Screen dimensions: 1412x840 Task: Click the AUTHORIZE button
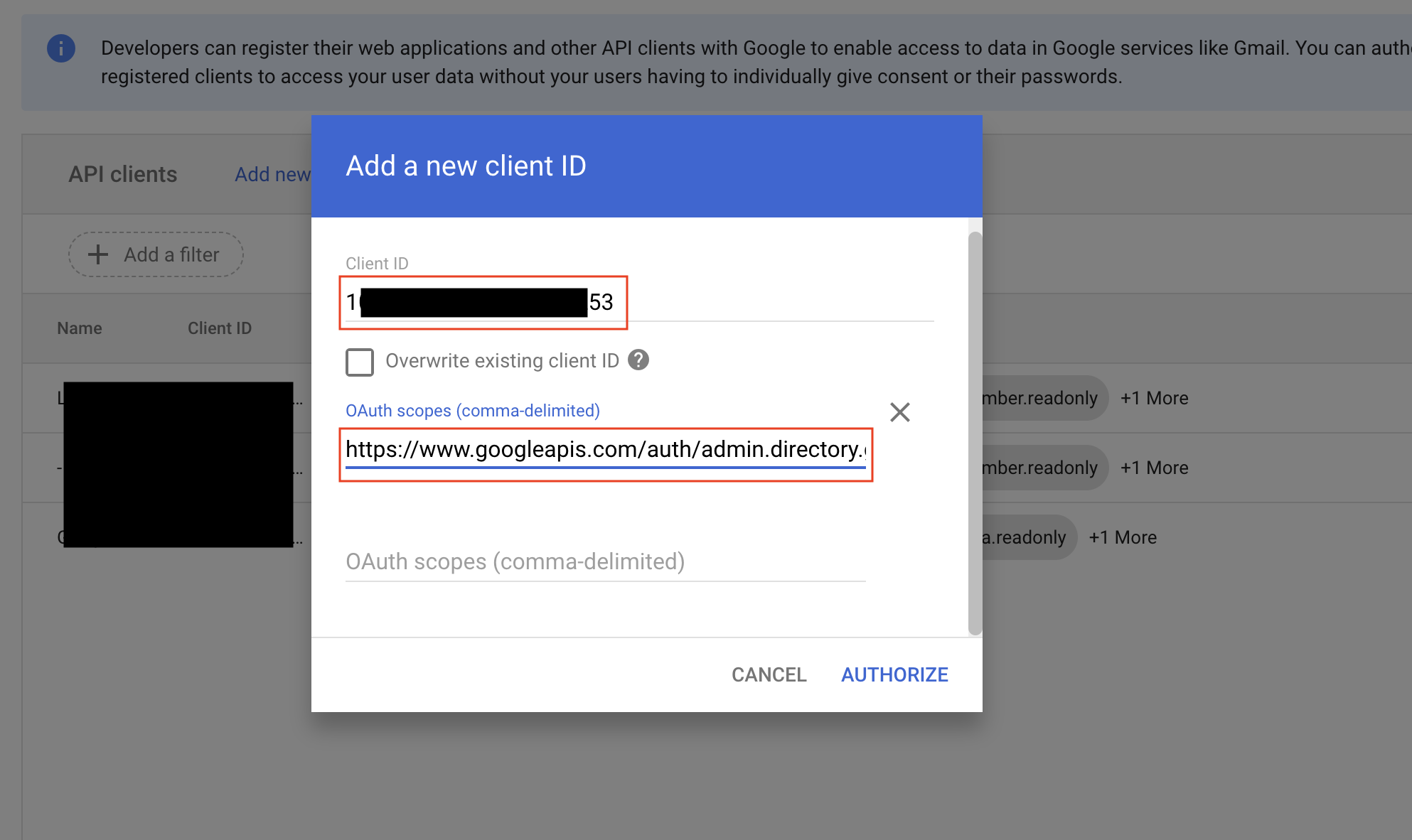tap(894, 674)
